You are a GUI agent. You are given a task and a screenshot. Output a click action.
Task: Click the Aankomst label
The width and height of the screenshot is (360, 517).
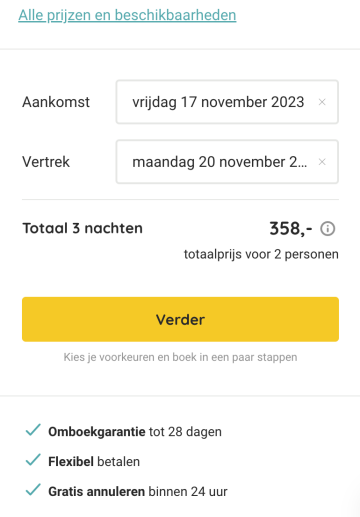click(56, 102)
